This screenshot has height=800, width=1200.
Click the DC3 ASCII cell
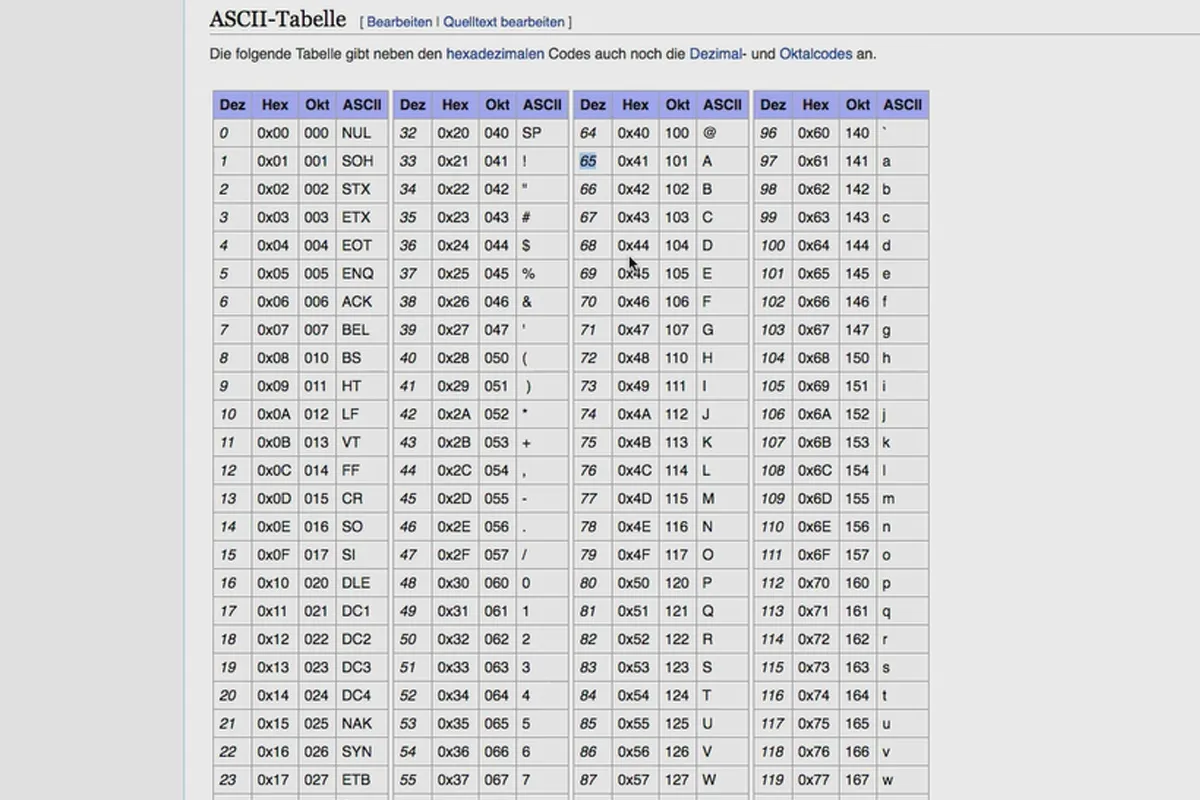coord(362,667)
